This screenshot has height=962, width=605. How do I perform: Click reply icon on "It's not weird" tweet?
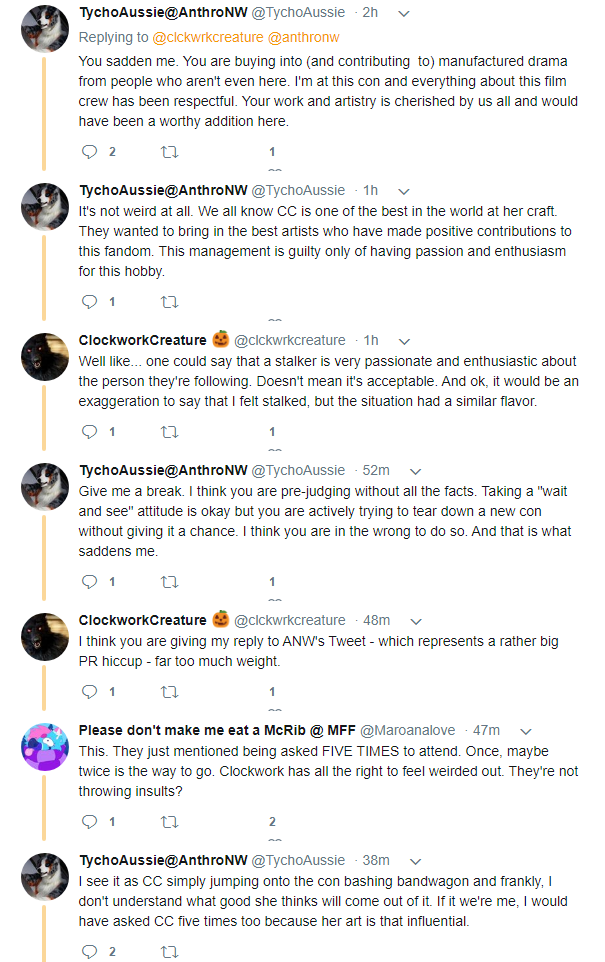click(89, 302)
